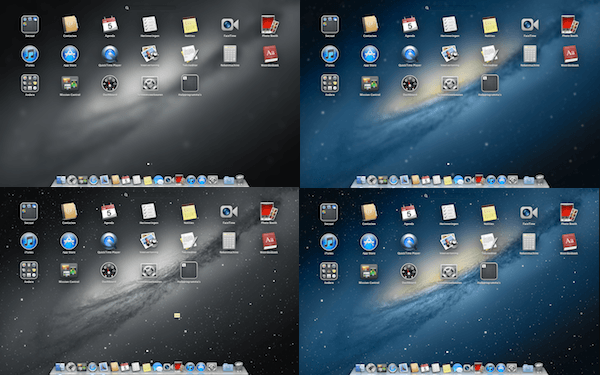This screenshot has width=600, height=375.
Task: Launch Dashboard in the top-right color Launchpad
Action: (x=410, y=83)
